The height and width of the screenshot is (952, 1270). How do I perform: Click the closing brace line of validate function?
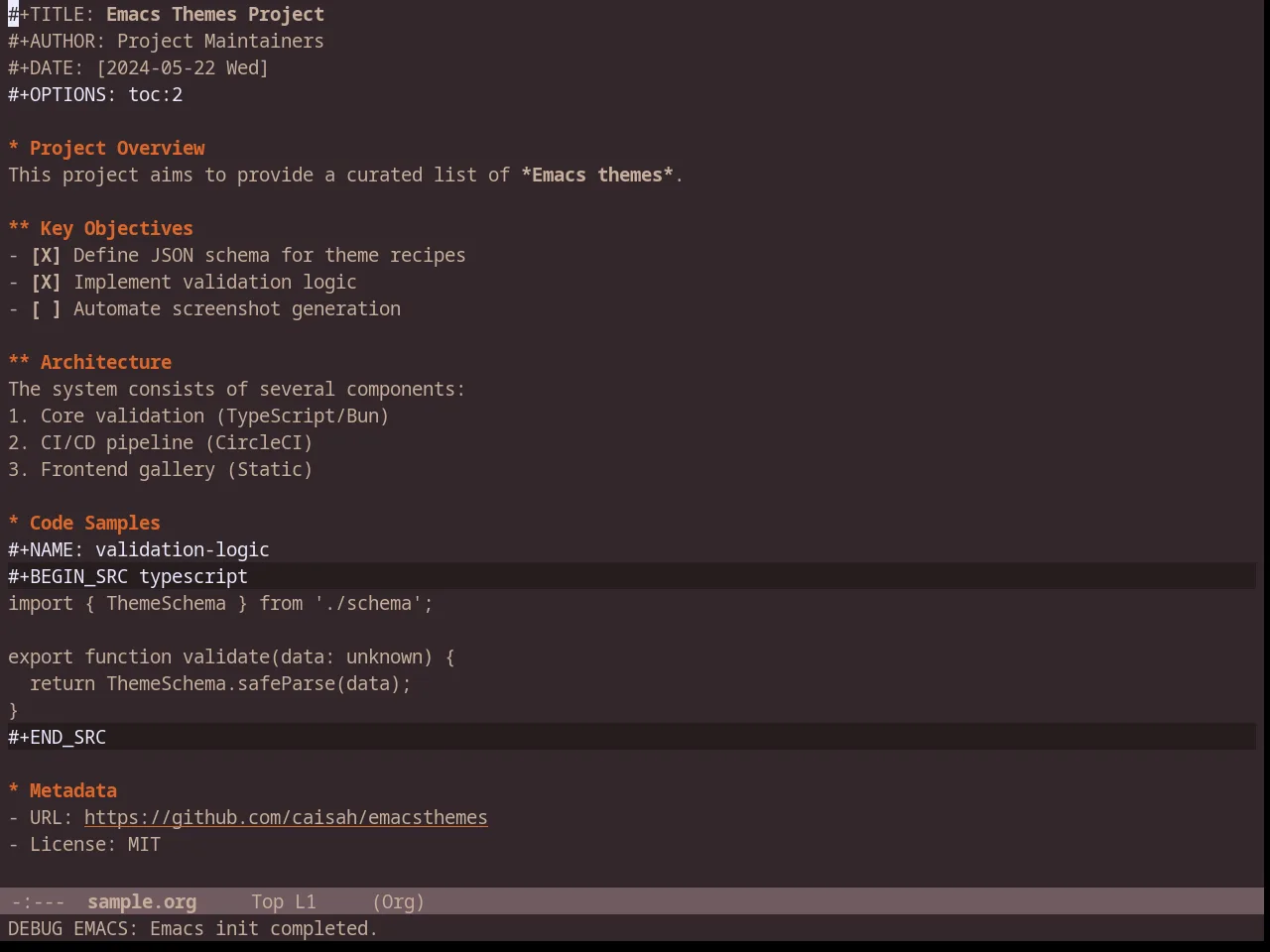pos(14,710)
